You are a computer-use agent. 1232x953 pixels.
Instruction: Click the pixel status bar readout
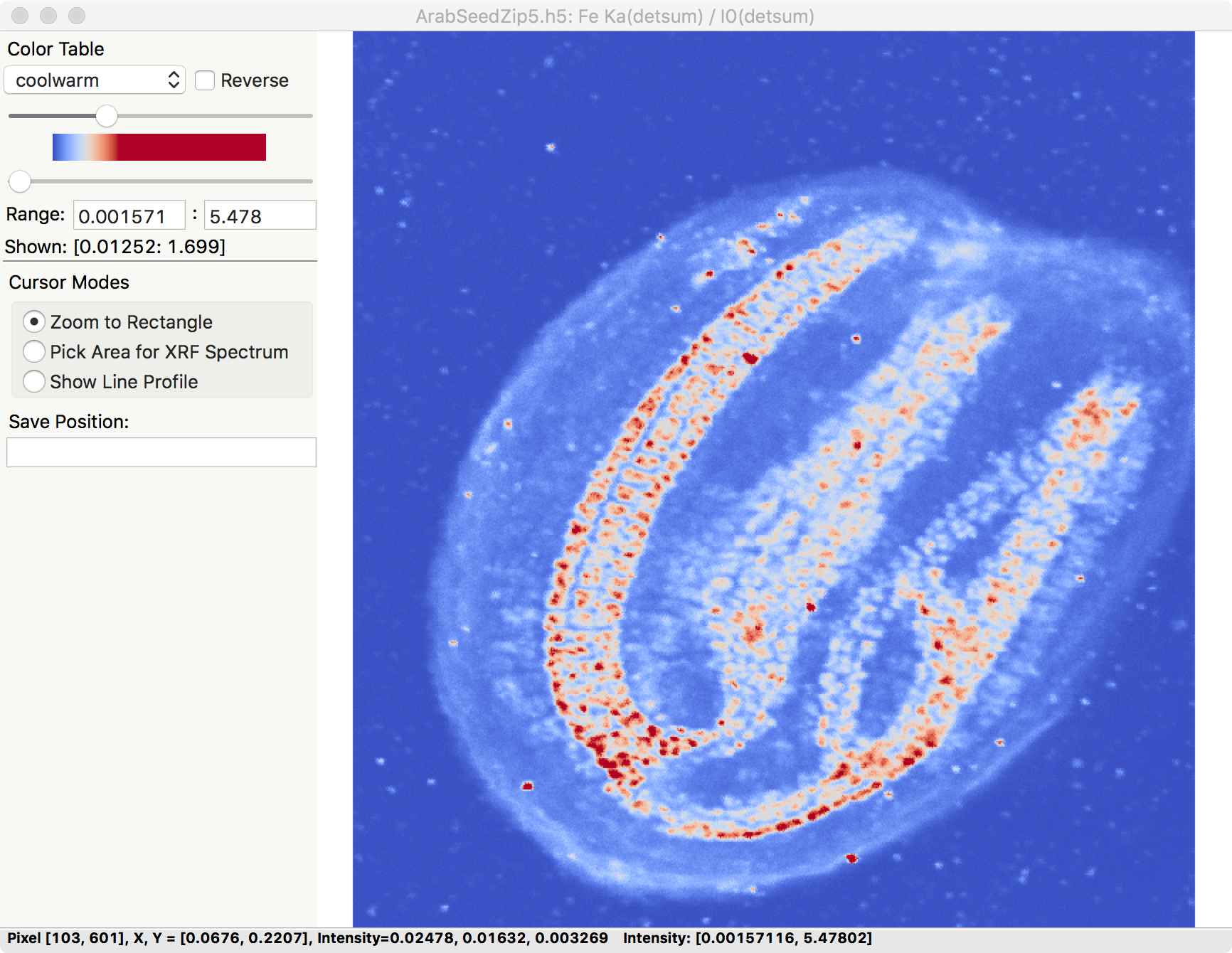[x=307, y=938]
